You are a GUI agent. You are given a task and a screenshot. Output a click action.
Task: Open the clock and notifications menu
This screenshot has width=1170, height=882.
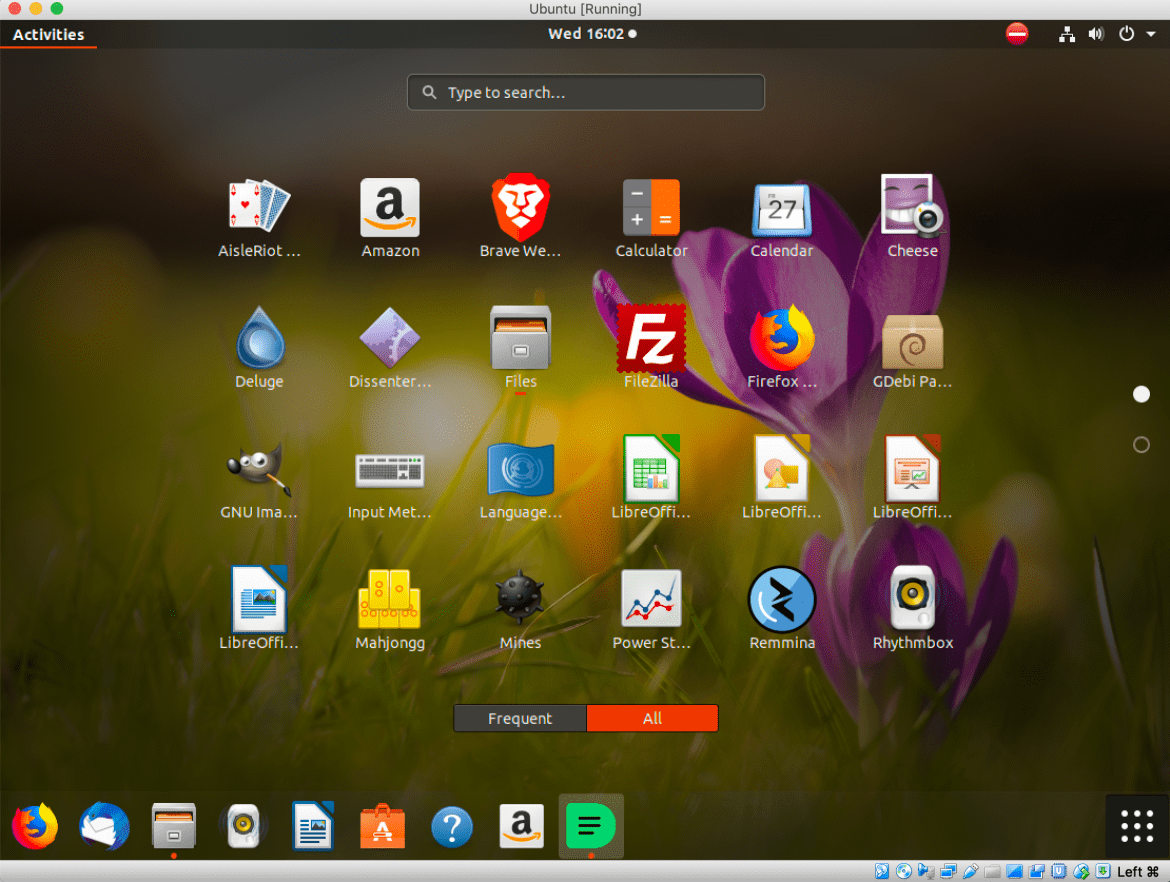(592, 34)
